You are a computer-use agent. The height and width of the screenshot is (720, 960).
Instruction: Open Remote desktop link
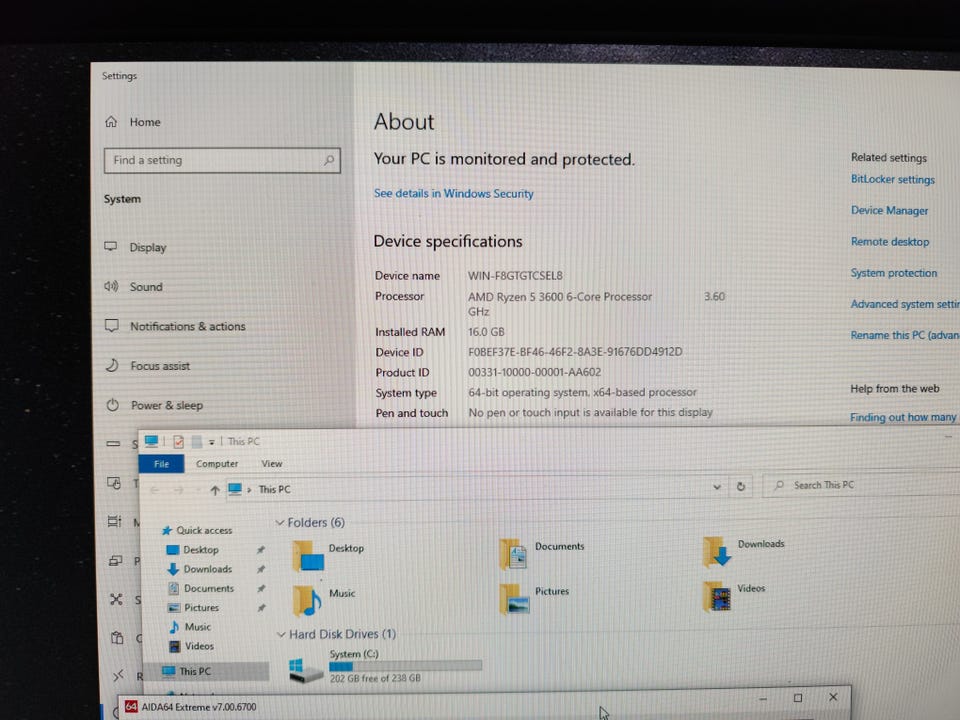[890, 242]
